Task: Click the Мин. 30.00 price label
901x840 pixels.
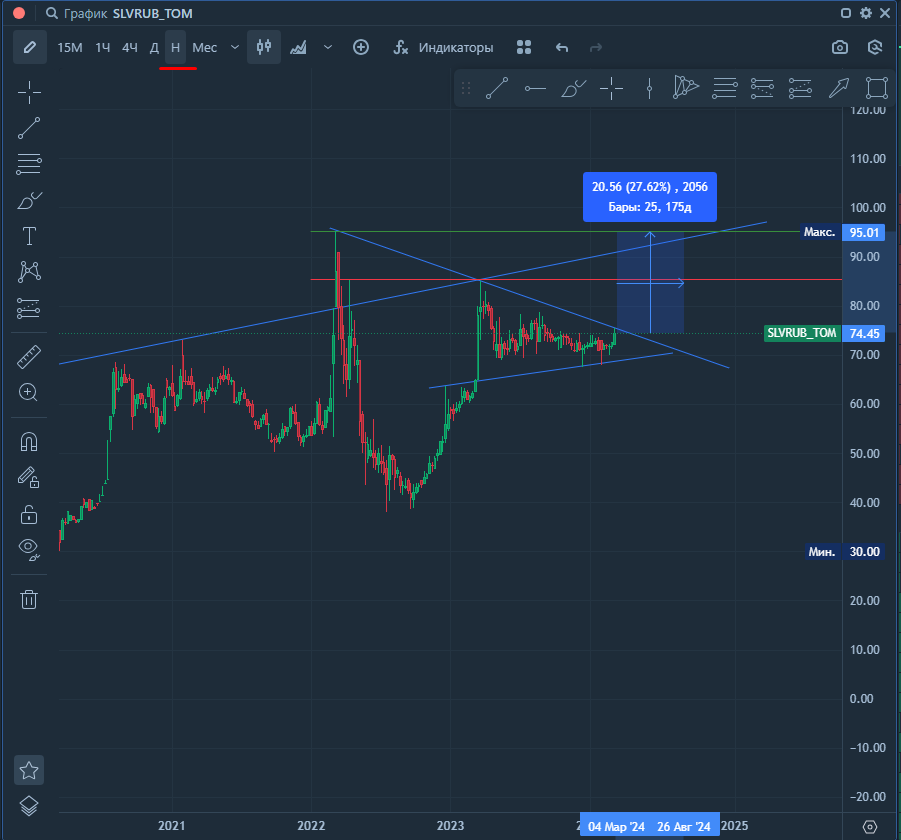Action: point(845,552)
